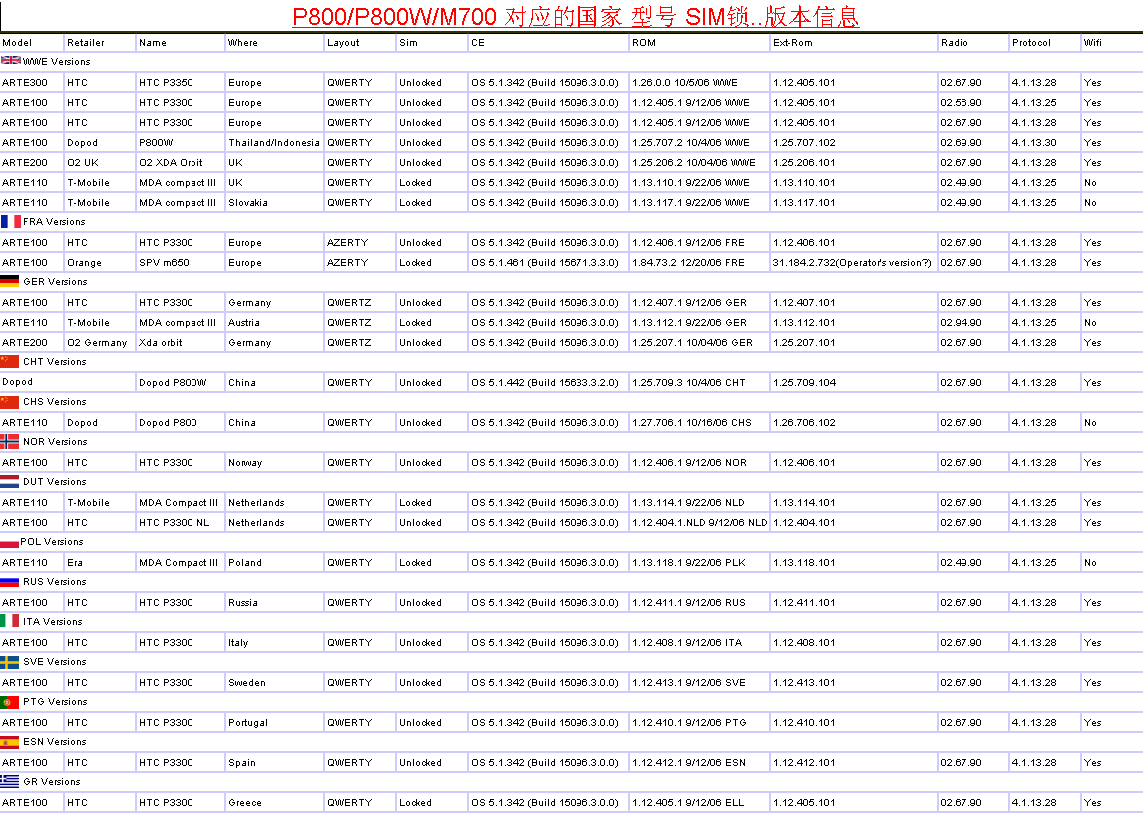Select the Orange retailer cell
Viewport: 1143px width, 813px height.
100,262
